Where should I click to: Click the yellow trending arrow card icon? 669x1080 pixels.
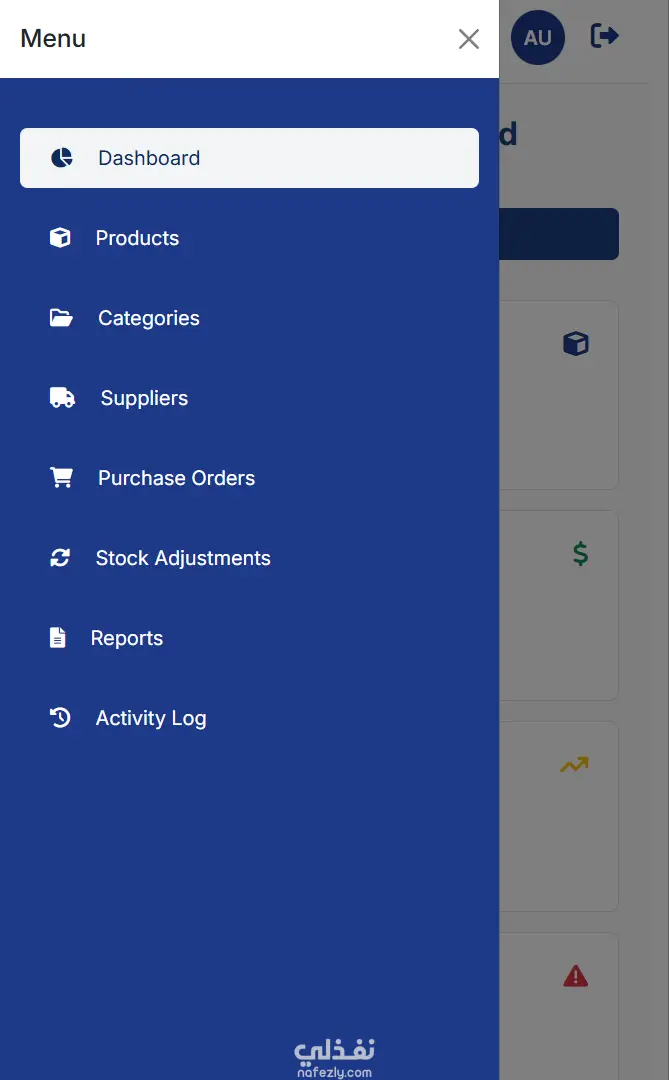point(574,764)
